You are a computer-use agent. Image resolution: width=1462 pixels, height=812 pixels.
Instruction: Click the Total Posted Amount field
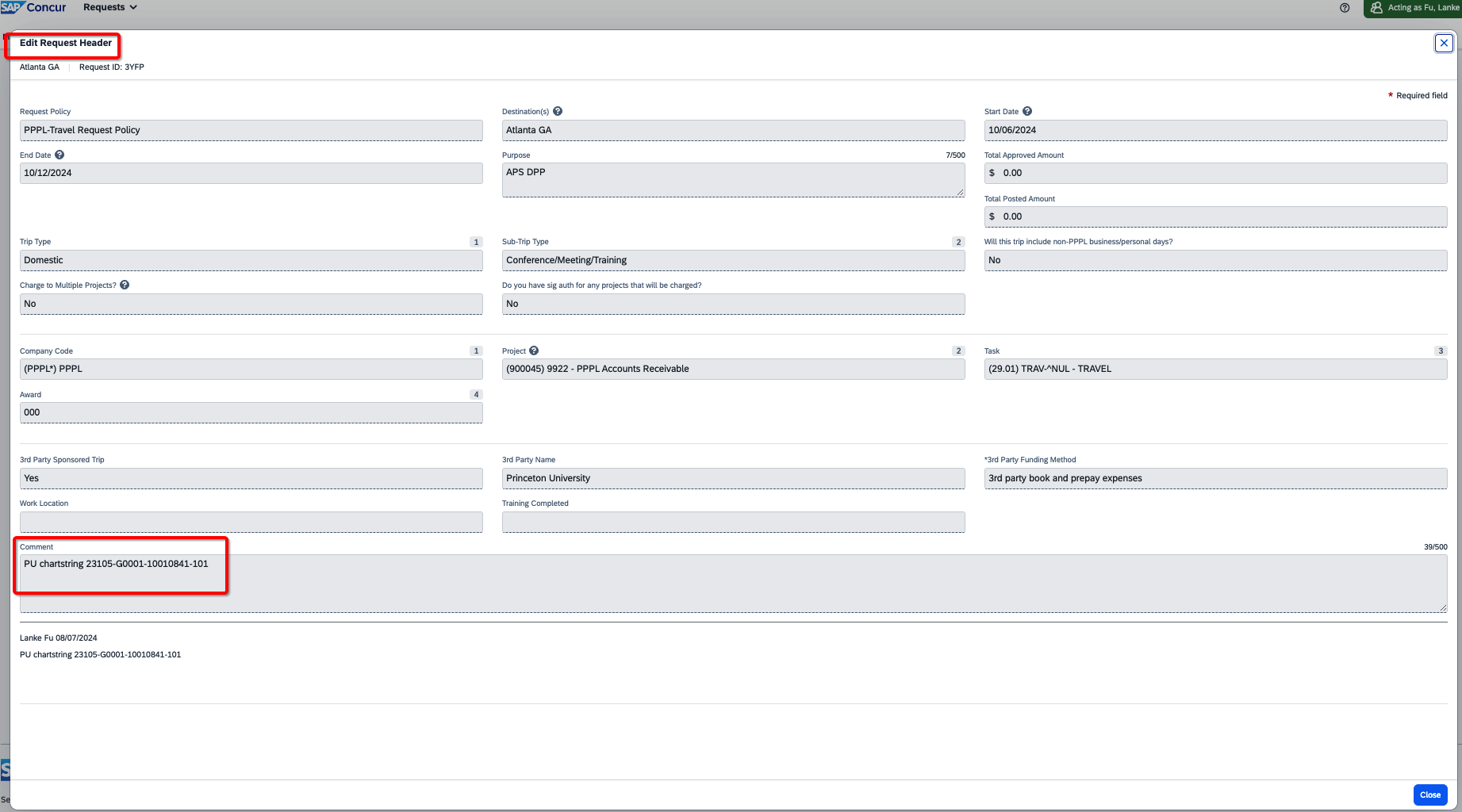1215,216
